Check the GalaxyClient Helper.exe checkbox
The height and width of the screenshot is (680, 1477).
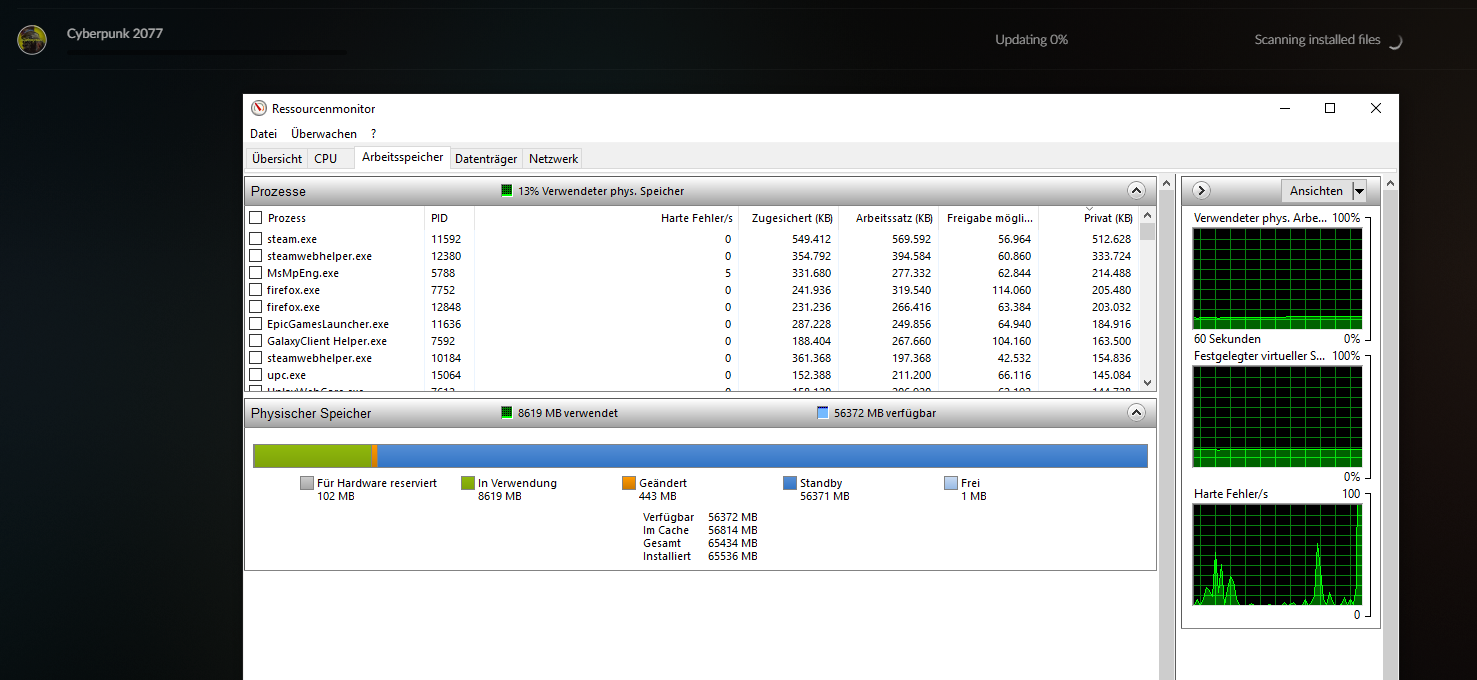point(256,341)
